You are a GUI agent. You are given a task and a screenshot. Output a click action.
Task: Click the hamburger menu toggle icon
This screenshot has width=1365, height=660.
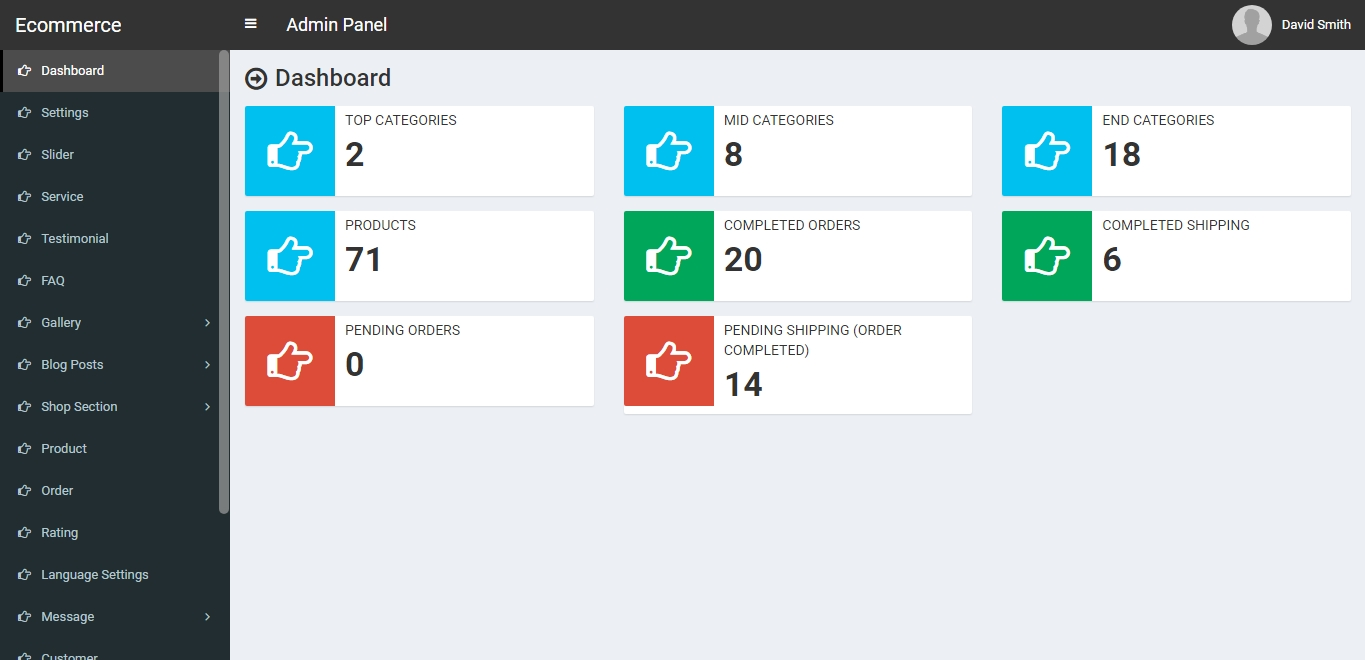coord(251,24)
